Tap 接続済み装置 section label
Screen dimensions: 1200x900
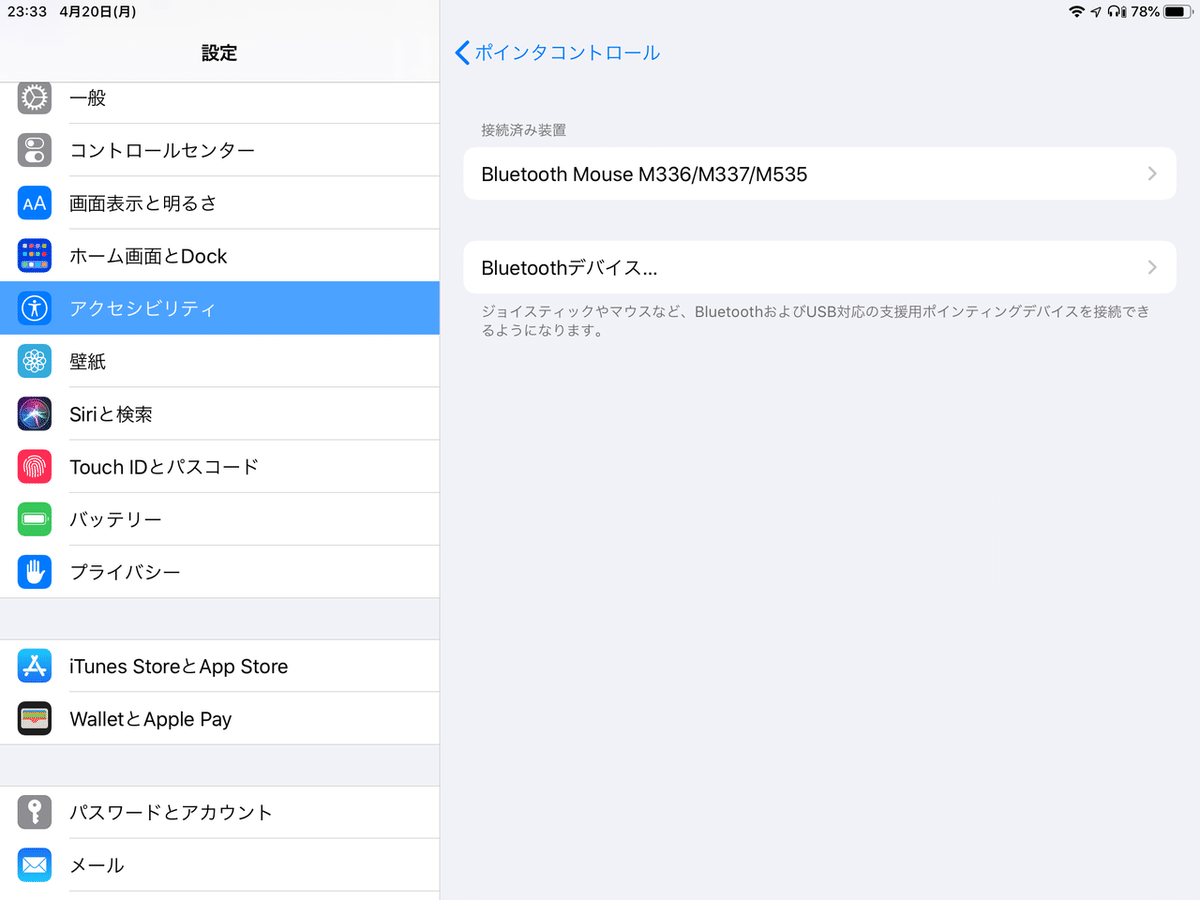coord(524,130)
